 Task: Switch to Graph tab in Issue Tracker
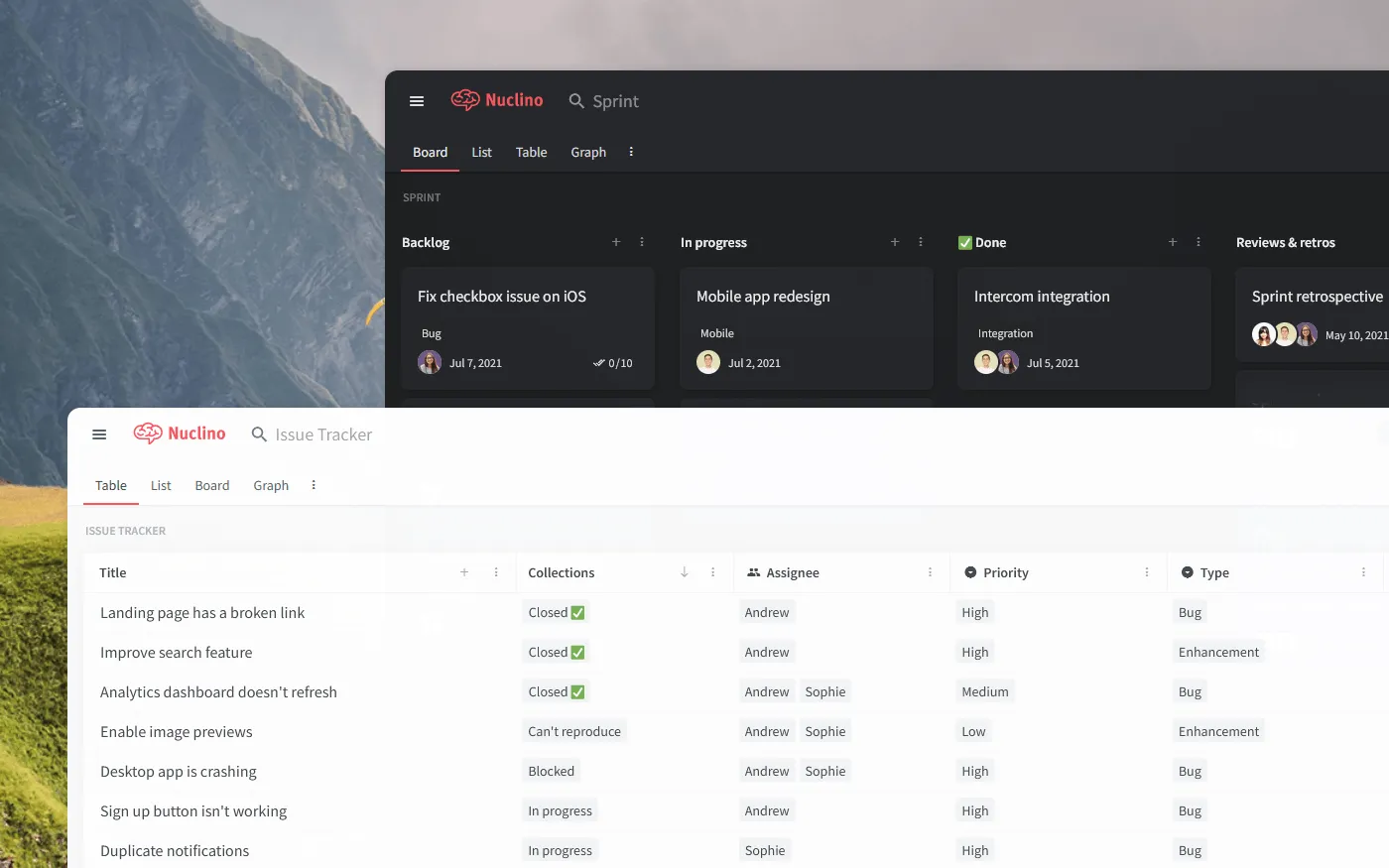(x=271, y=485)
